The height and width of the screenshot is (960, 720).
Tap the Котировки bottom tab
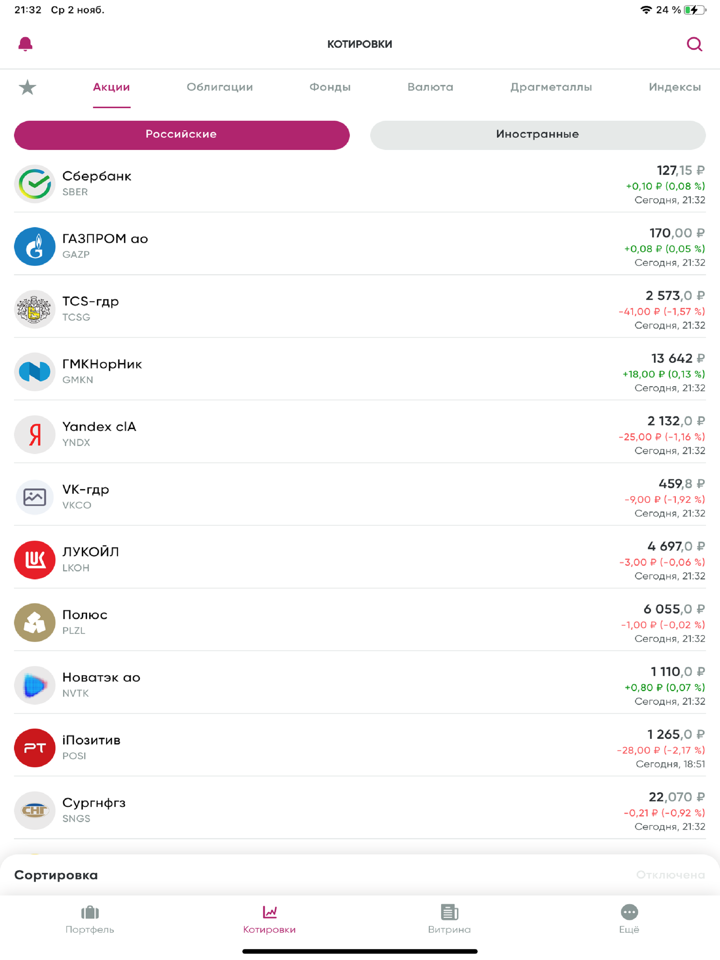tap(269, 919)
